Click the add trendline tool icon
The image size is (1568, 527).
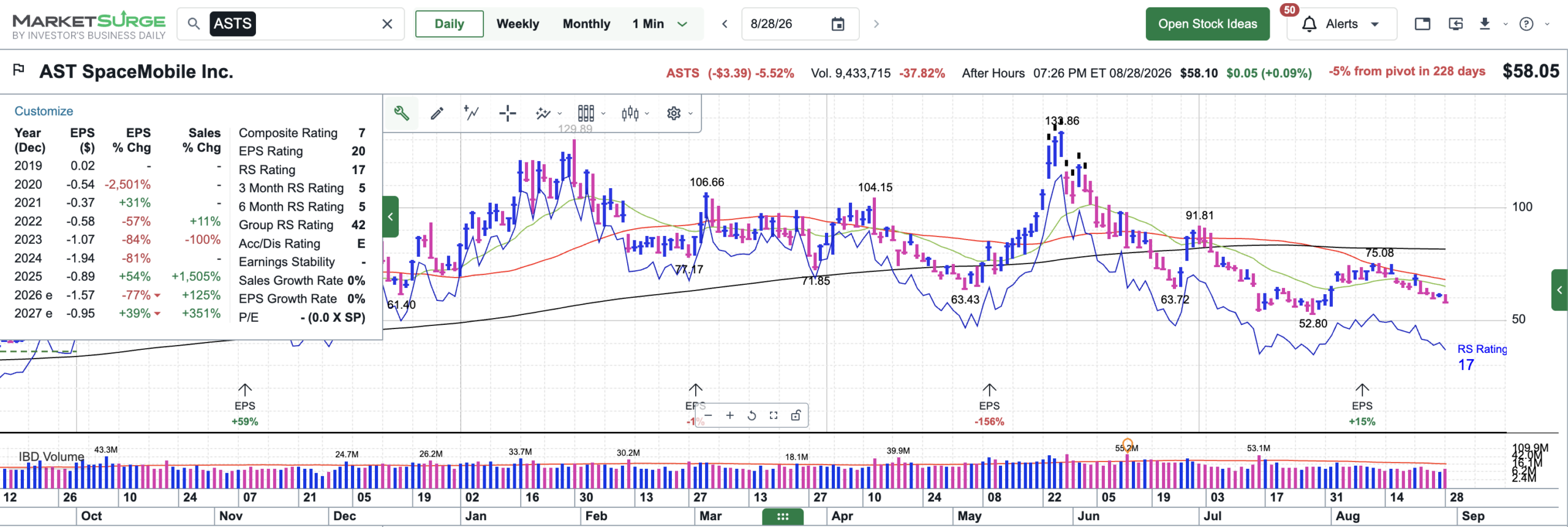pyautogui.click(x=472, y=113)
